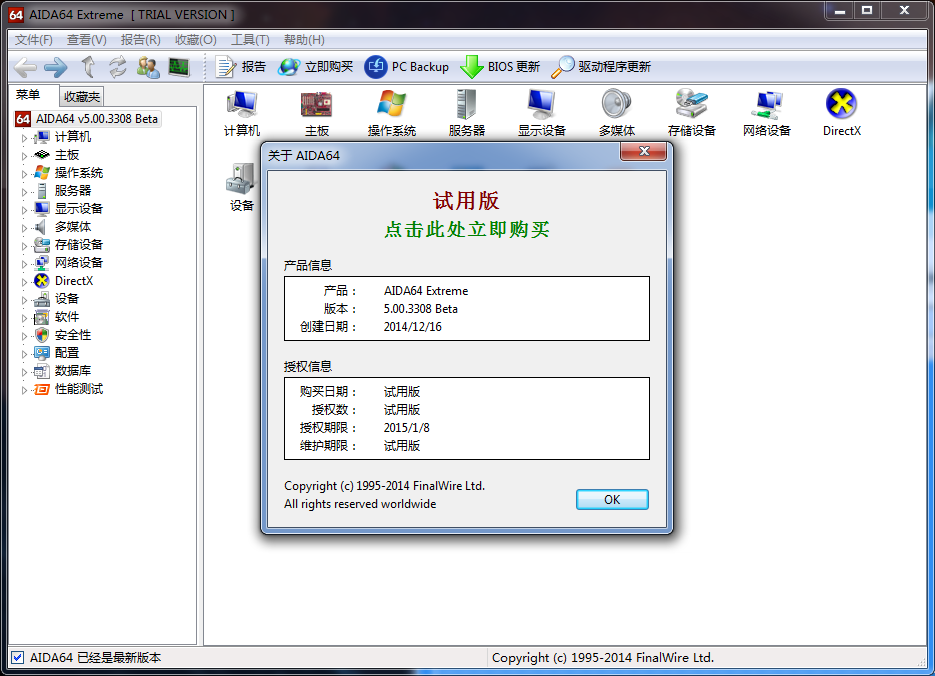Expand the DirectX tree node
Screen dimensions: 935x676
pos(24,281)
